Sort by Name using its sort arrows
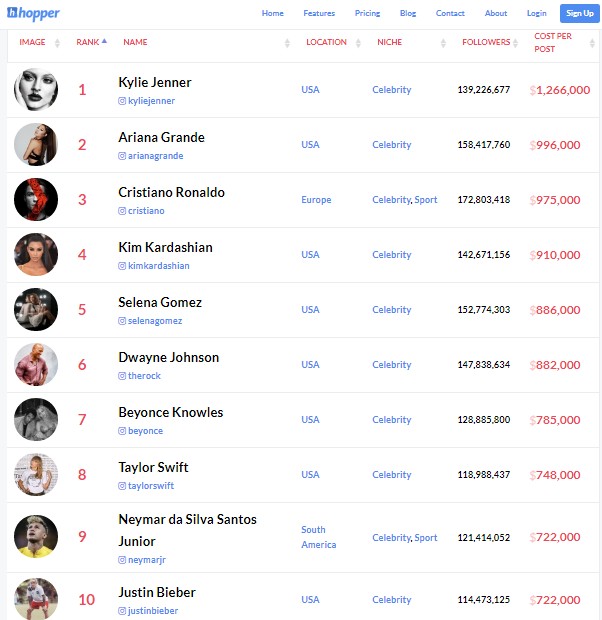The width and height of the screenshot is (602, 620). coord(288,43)
